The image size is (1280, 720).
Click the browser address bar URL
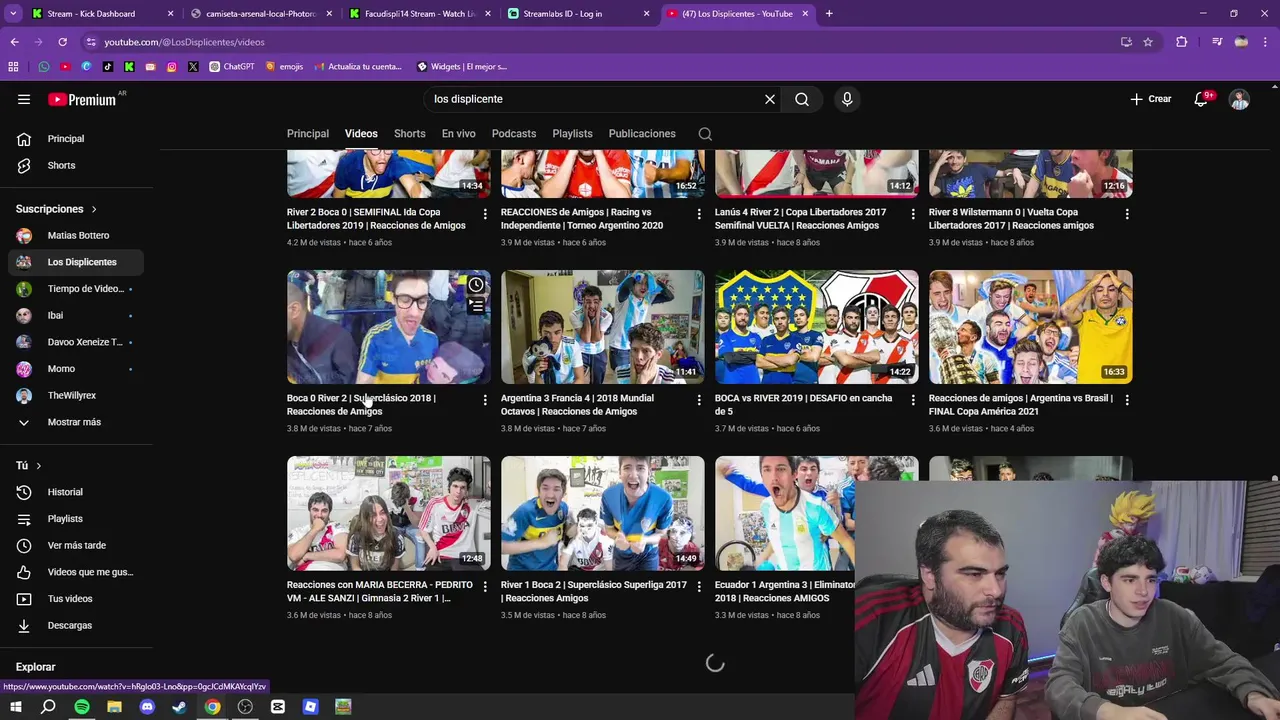(185, 42)
